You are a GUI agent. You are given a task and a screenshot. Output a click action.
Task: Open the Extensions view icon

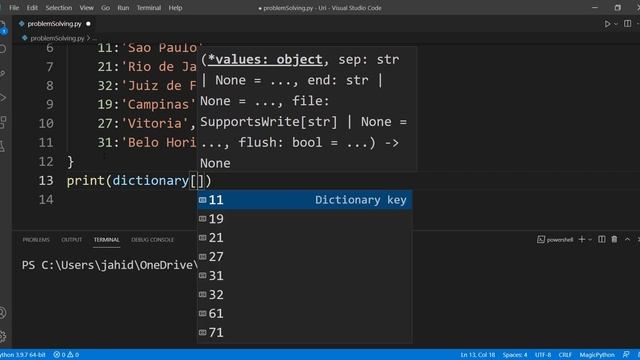3,122
